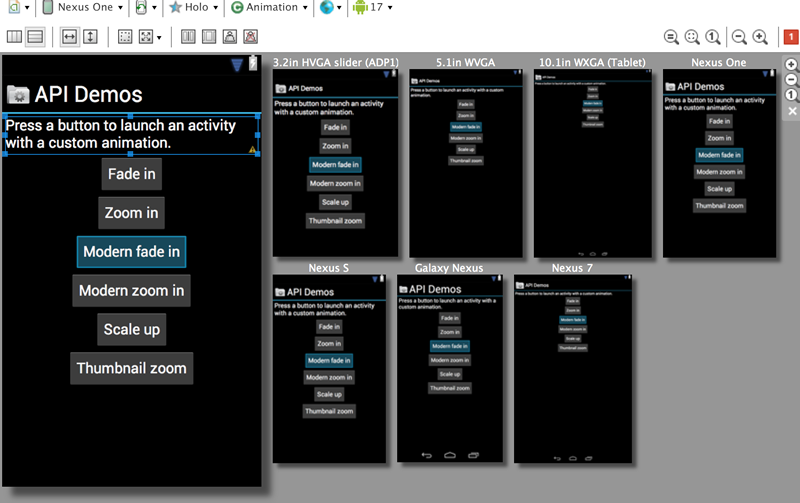Image resolution: width=800 pixels, height=503 pixels.
Task: Click the top toolbar zoom to 100% icon
Action: coord(713,37)
